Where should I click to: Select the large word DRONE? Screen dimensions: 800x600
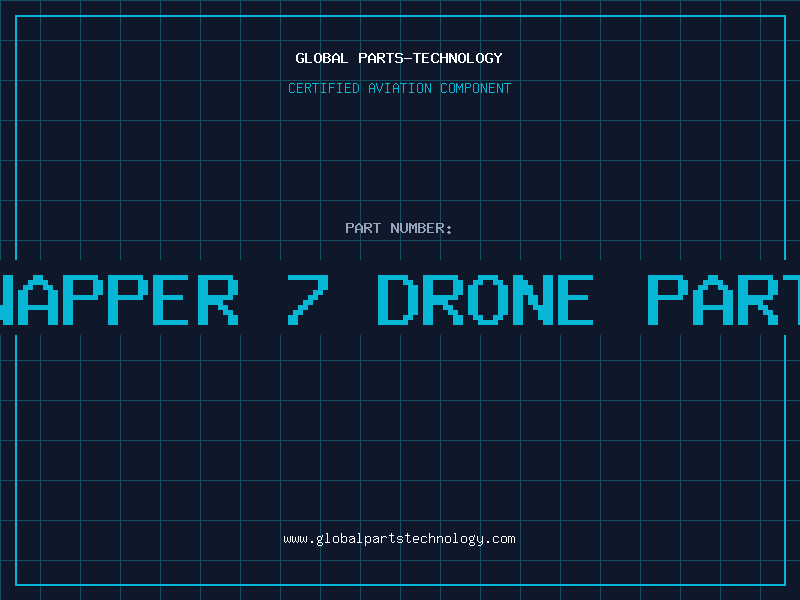pyautogui.click(x=485, y=300)
